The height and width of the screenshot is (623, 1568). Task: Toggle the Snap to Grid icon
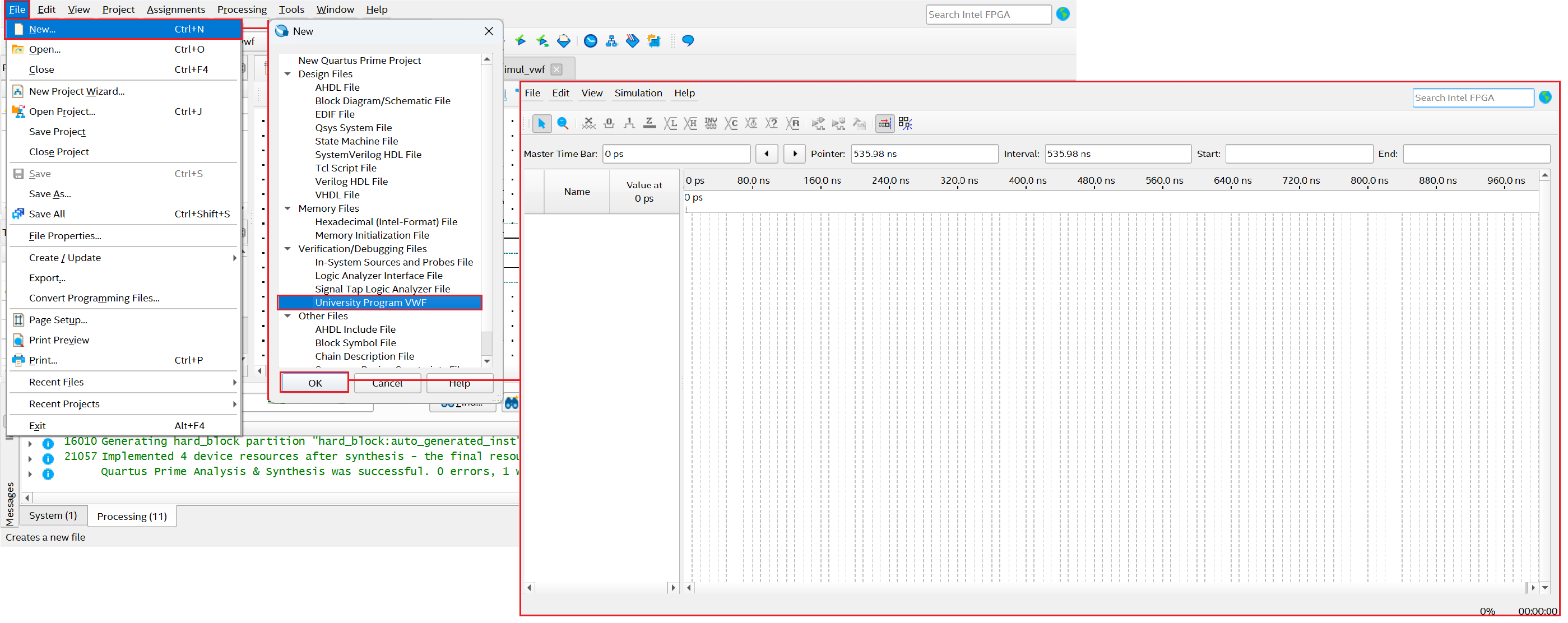pos(884,123)
